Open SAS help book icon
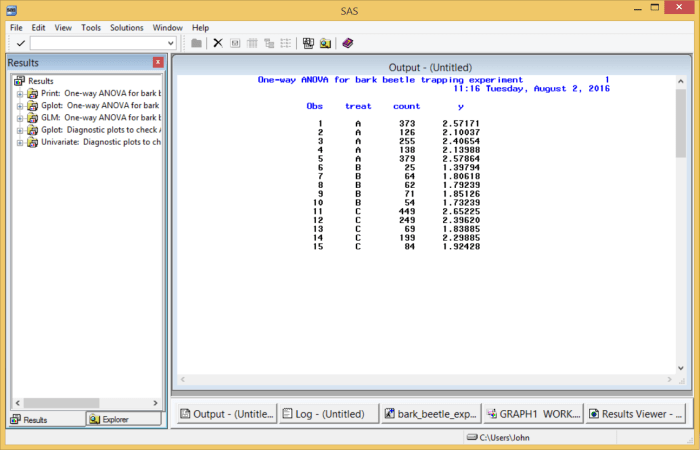This screenshot has height=450, width=700. click(x=348, y=43)
